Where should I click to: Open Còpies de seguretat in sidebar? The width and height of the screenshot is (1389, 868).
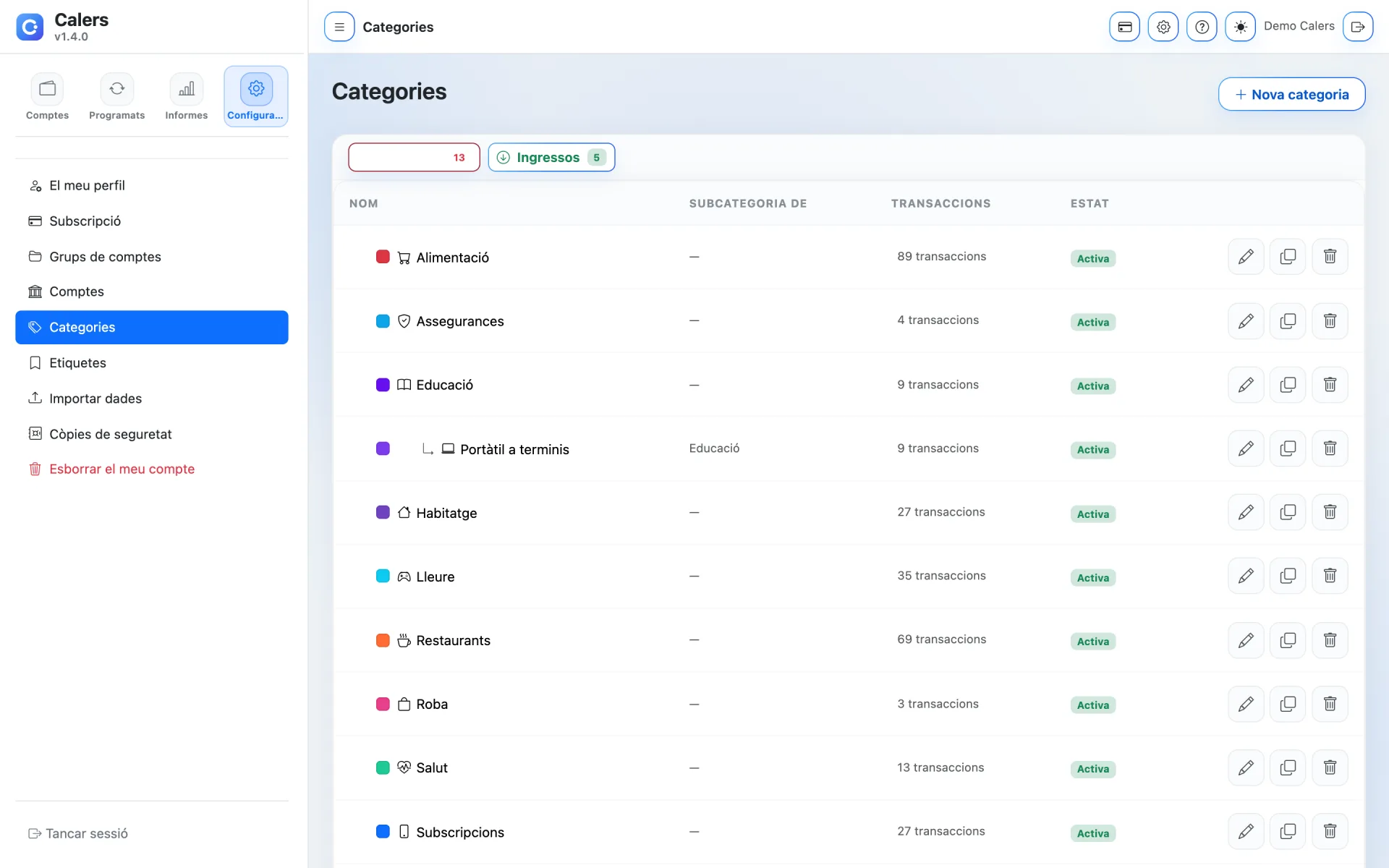coord(152,433)
